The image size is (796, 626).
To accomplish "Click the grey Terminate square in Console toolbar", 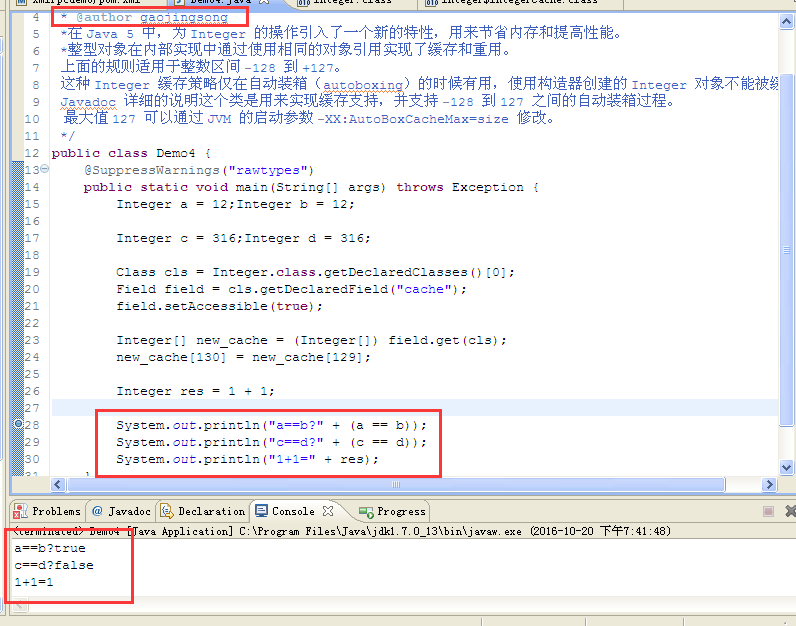I will coord(768,511).
